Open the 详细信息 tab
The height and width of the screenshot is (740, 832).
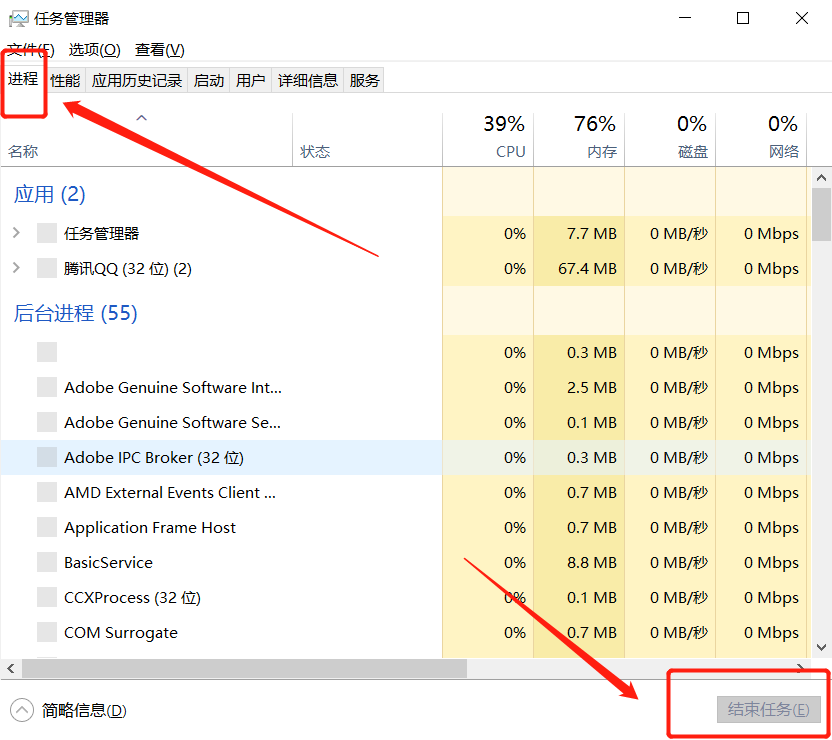tap(308, 81)
